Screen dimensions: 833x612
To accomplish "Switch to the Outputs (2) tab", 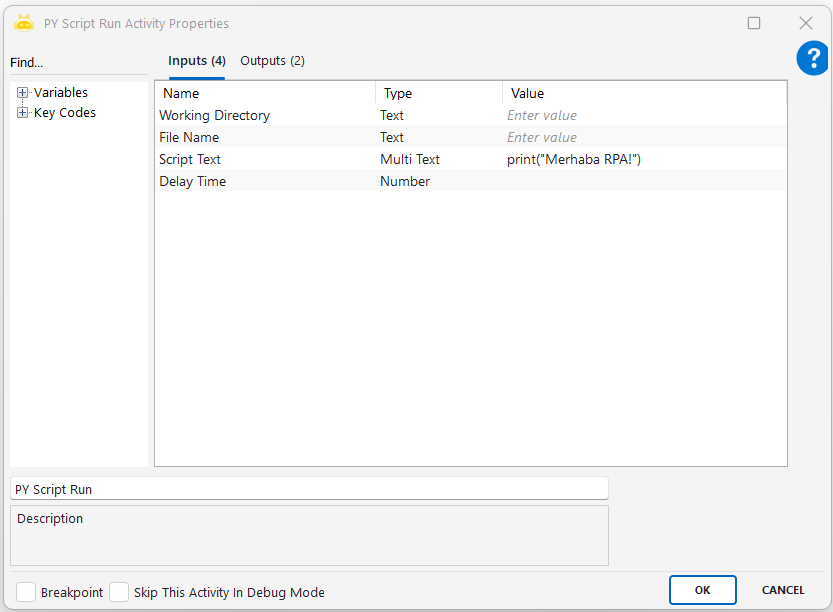I will pos(272,61).
